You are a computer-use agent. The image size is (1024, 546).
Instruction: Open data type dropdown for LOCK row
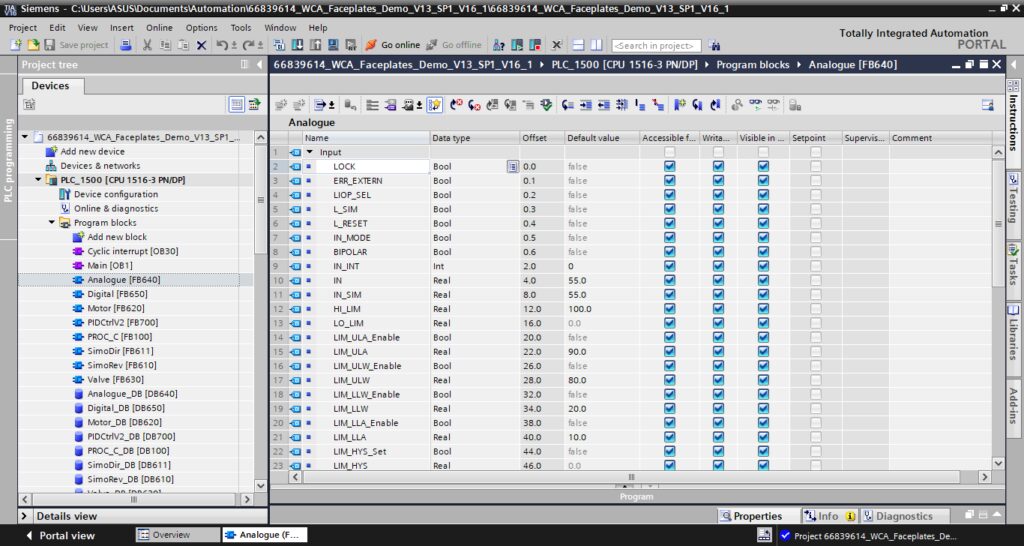(x=513, y=167)
